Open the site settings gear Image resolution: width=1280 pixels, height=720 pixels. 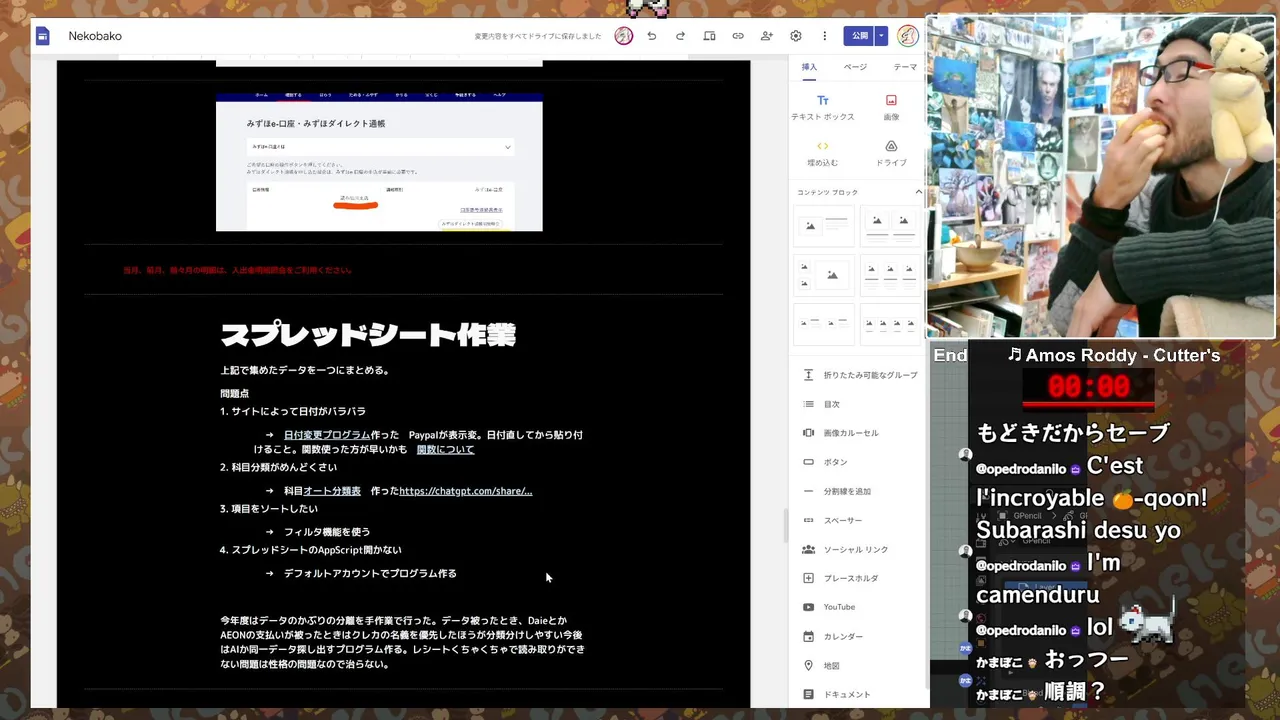(x=796, y=36)
